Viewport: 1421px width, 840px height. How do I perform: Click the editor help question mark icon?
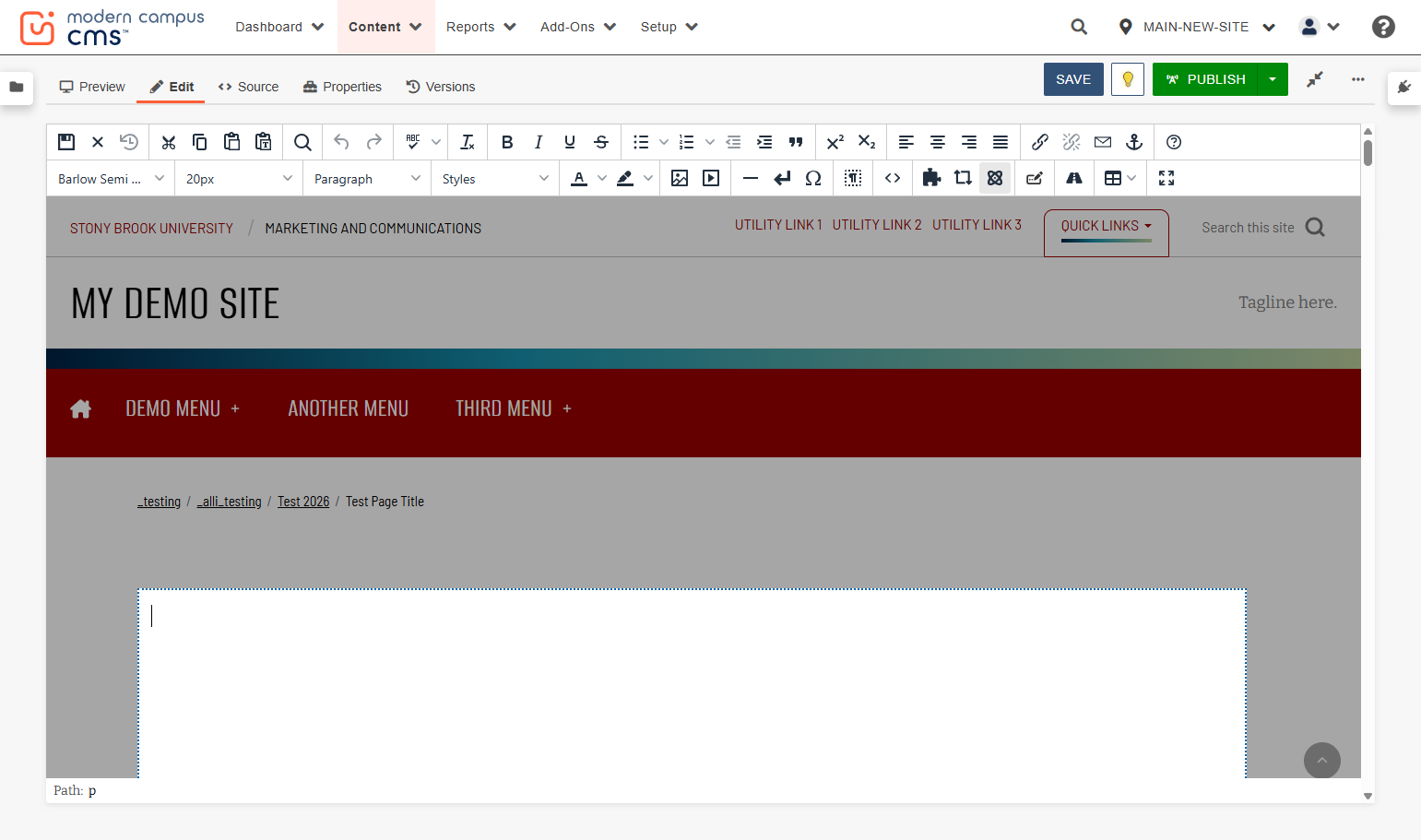(1174, 142)
